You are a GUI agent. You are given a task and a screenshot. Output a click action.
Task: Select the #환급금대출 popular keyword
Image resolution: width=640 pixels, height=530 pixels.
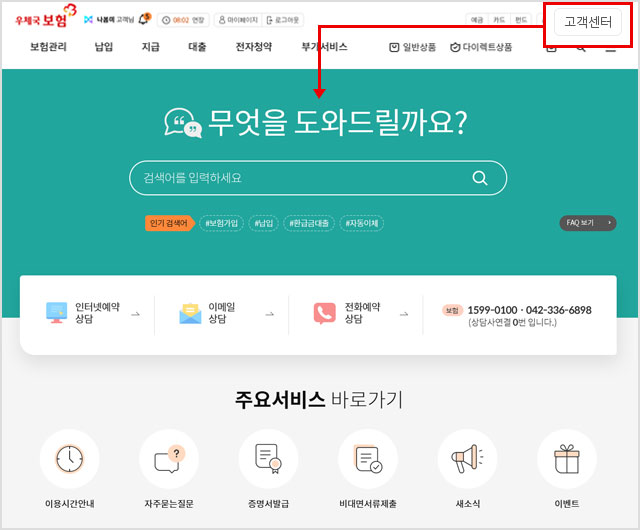click(x=309, y=223)
